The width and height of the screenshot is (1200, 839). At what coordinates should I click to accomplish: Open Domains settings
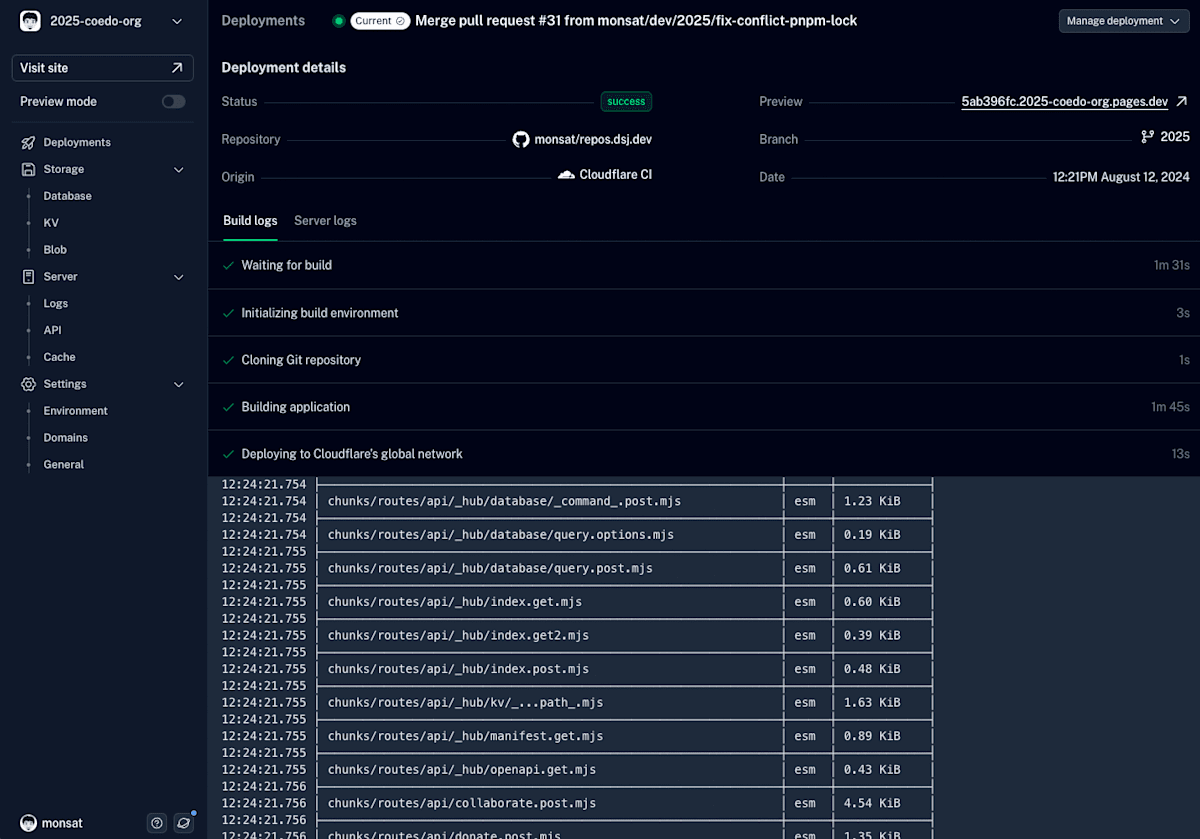(65, 438)
